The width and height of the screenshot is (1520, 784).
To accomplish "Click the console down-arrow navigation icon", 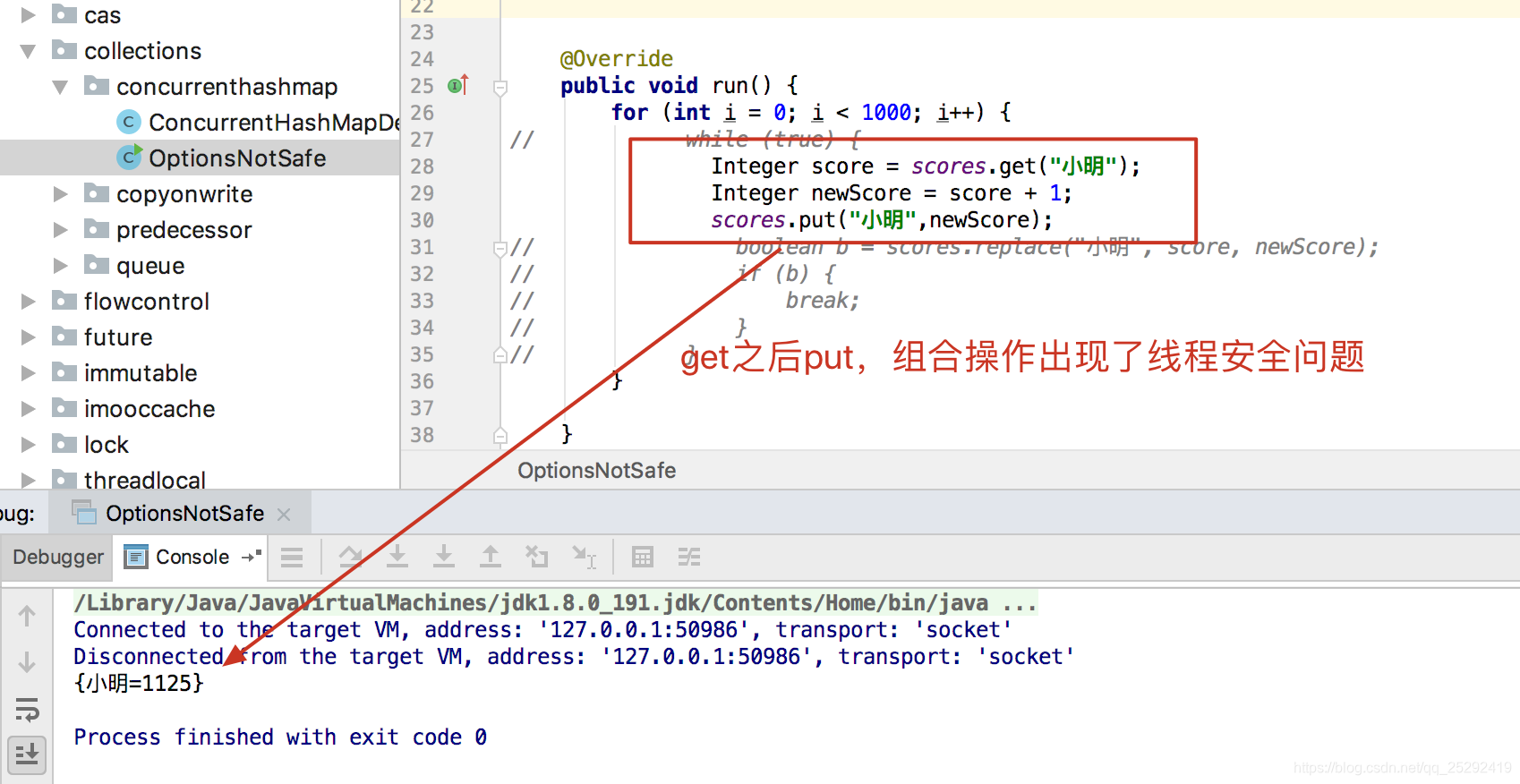I will pos(27,662).
